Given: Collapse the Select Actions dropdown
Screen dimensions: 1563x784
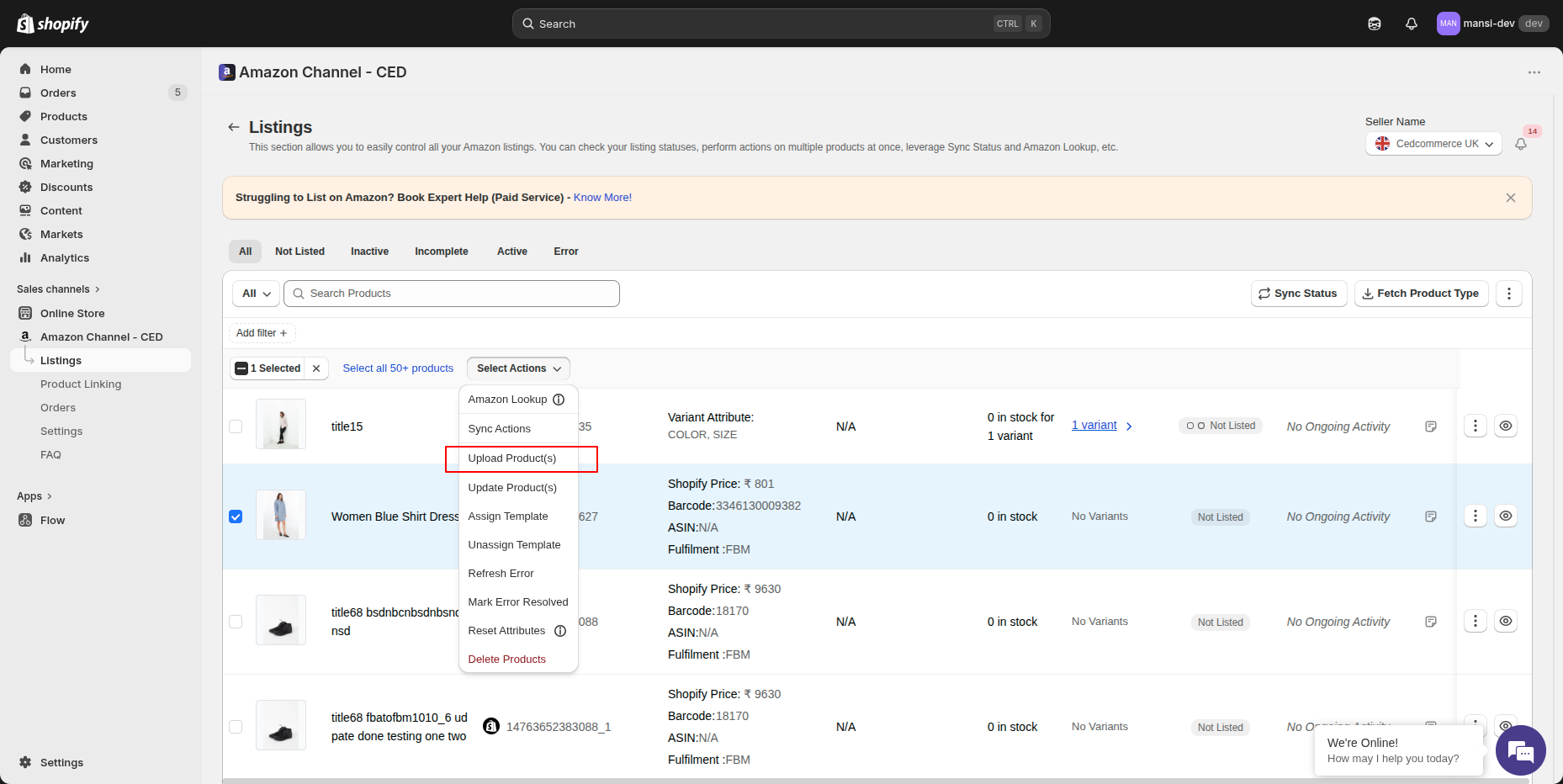Looking at the screenshot, I should (518, 368).
